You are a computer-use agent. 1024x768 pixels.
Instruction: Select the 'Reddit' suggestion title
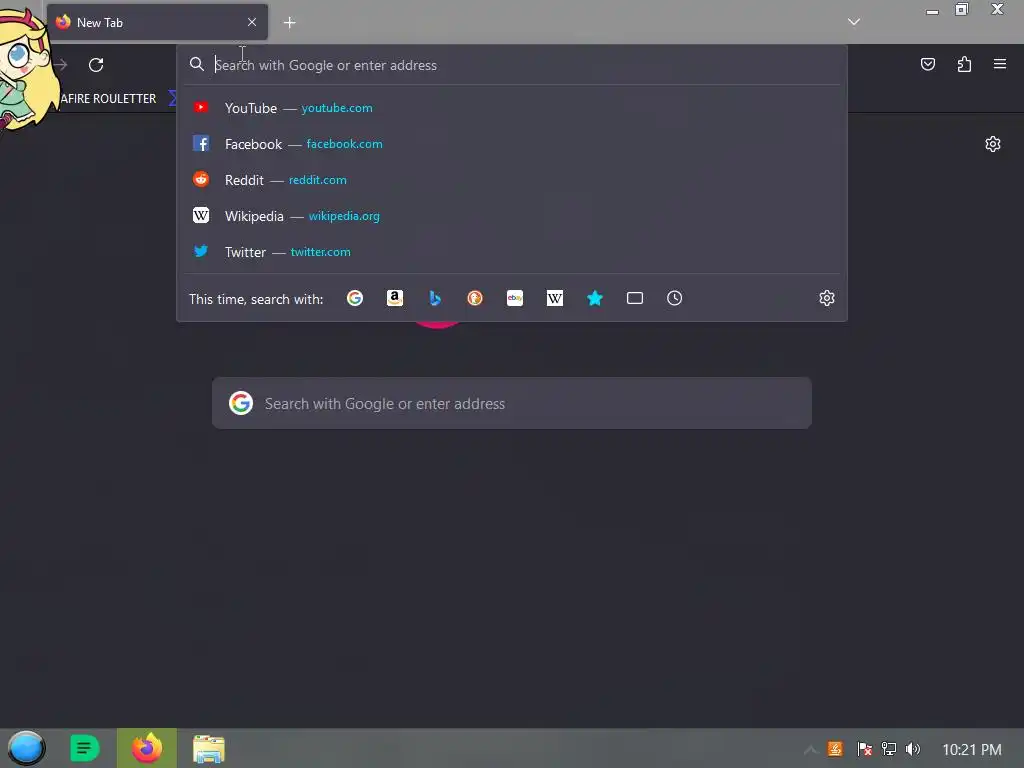[244, 180]
